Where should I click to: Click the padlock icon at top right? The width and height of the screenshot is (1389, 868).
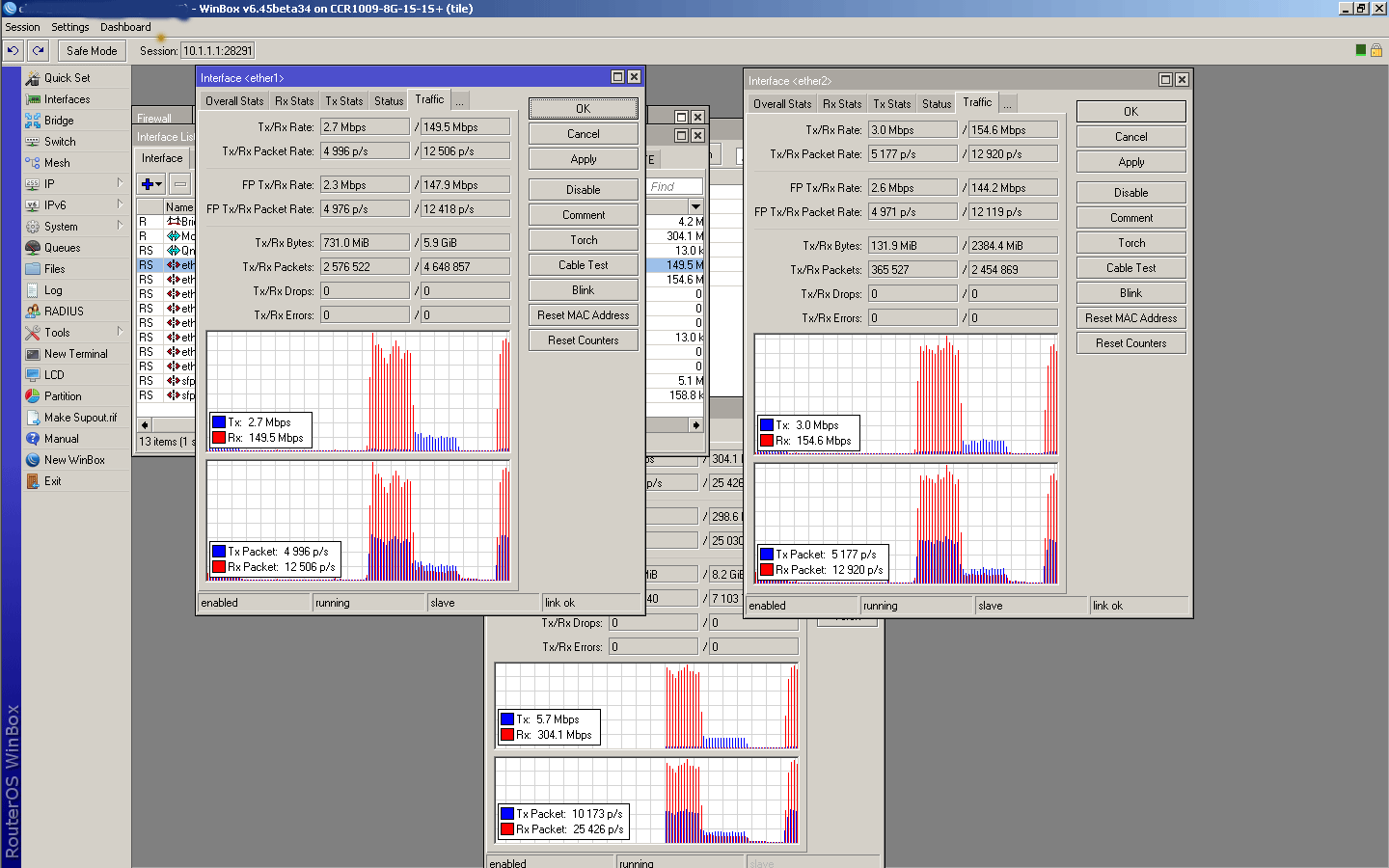point(1376,50)
